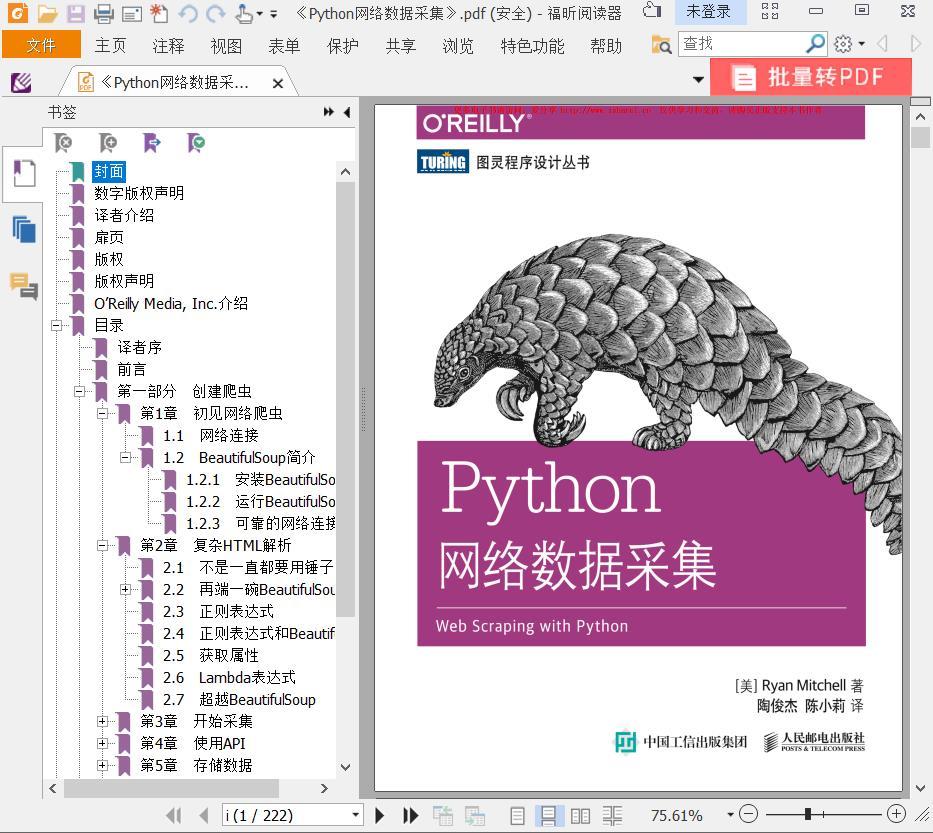Click the bookmark with arrow icon

pos(152,143)
